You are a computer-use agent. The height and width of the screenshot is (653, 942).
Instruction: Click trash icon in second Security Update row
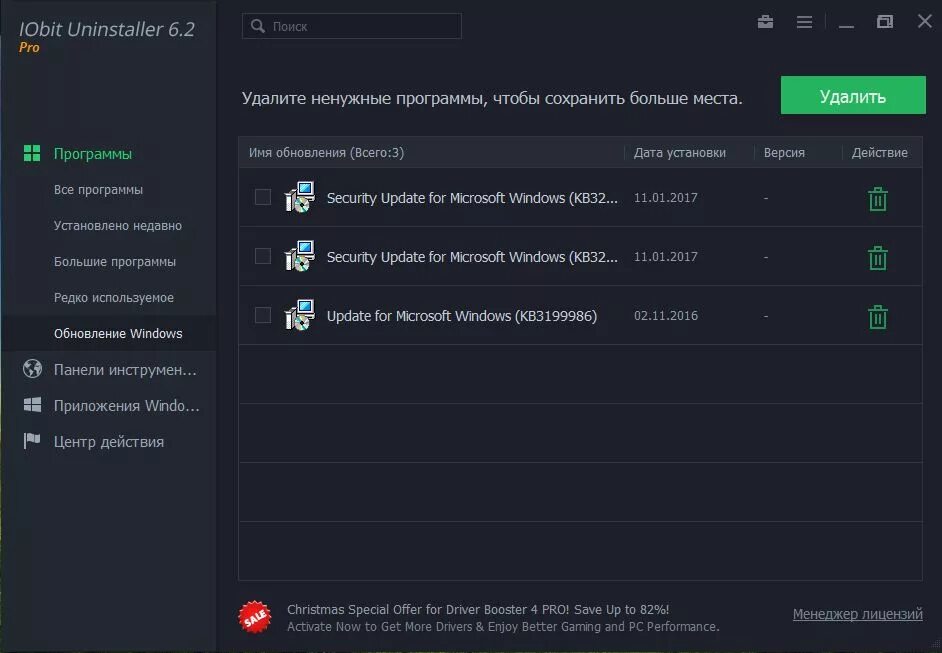point(878,258)
